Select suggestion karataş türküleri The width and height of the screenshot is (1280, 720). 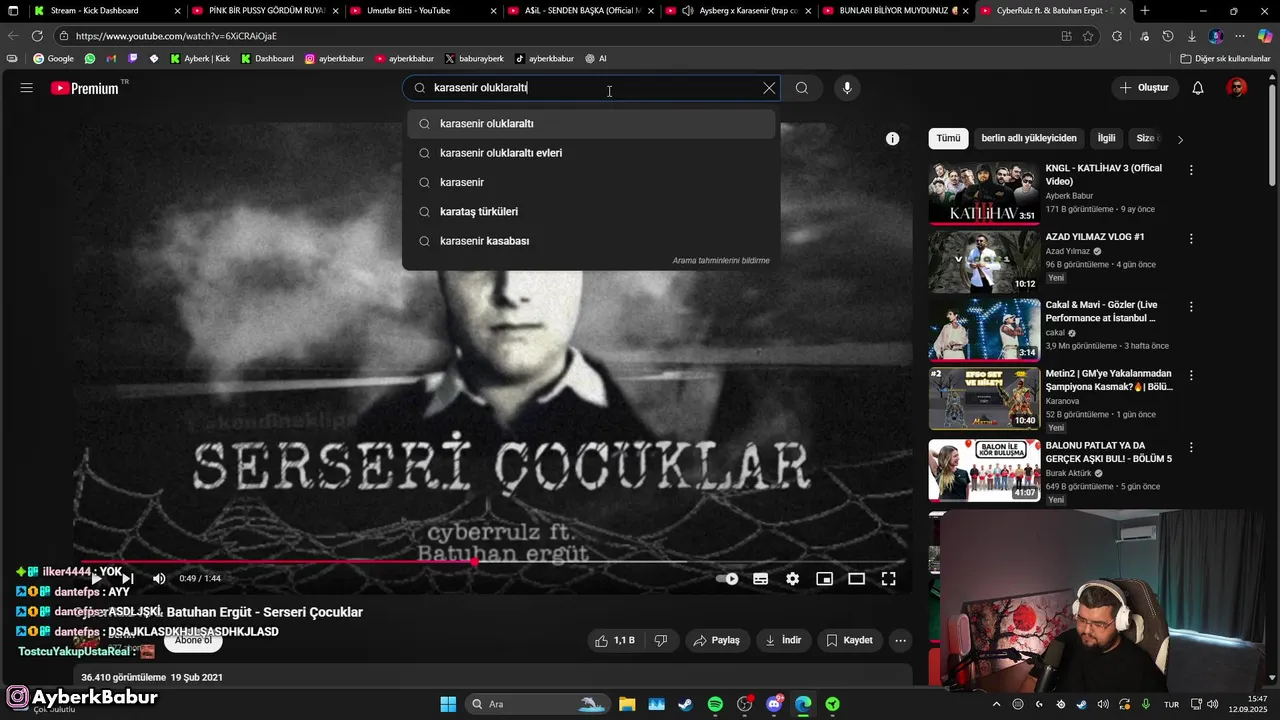click(591, 211)
